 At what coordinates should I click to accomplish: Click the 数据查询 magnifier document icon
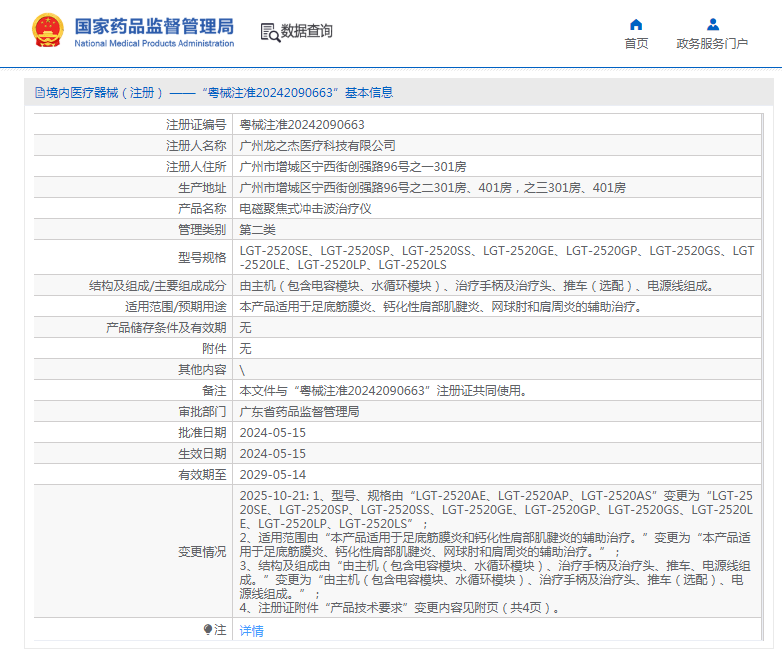(270, 31)
